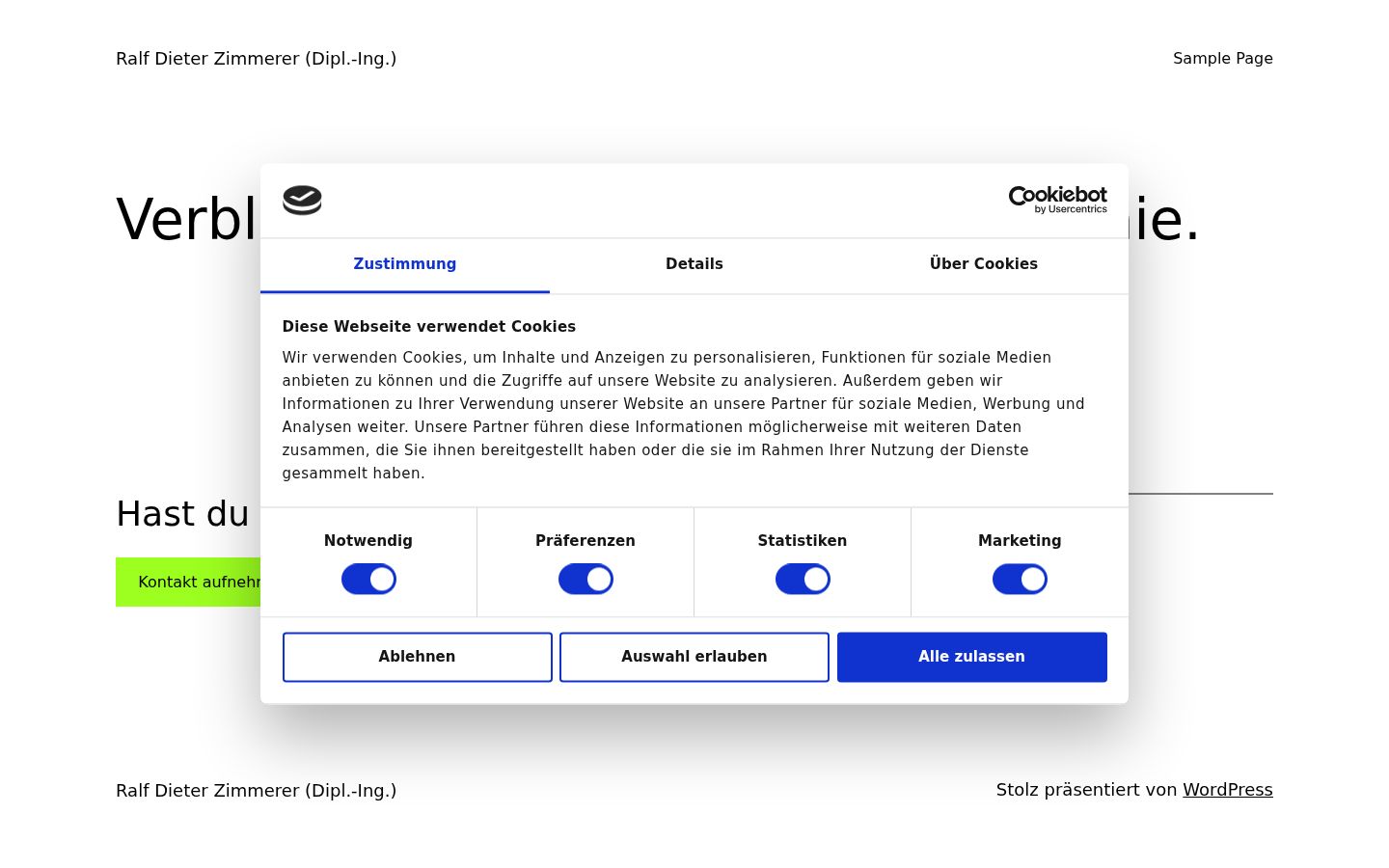The height and width of the screenshot is (868, 1389).
Task: Disable the Präferenzen cookie switch
Action: tap(586, 579)
